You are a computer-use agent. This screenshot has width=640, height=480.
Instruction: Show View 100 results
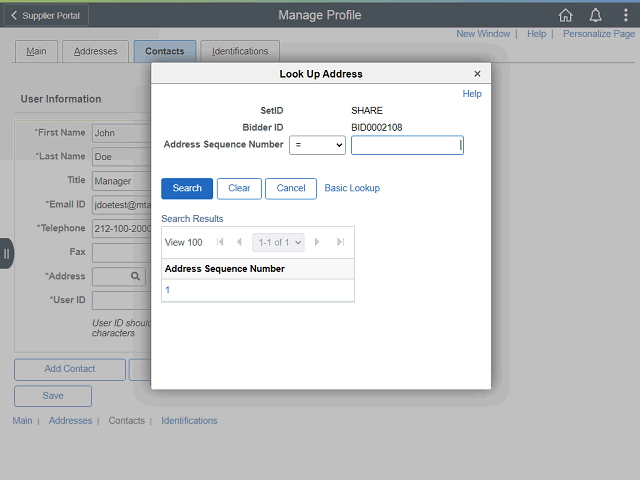point(183,242)
